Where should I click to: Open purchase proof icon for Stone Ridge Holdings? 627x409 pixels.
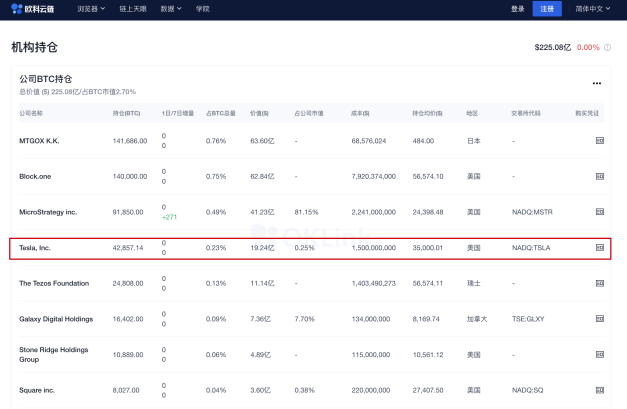point(599,354)
